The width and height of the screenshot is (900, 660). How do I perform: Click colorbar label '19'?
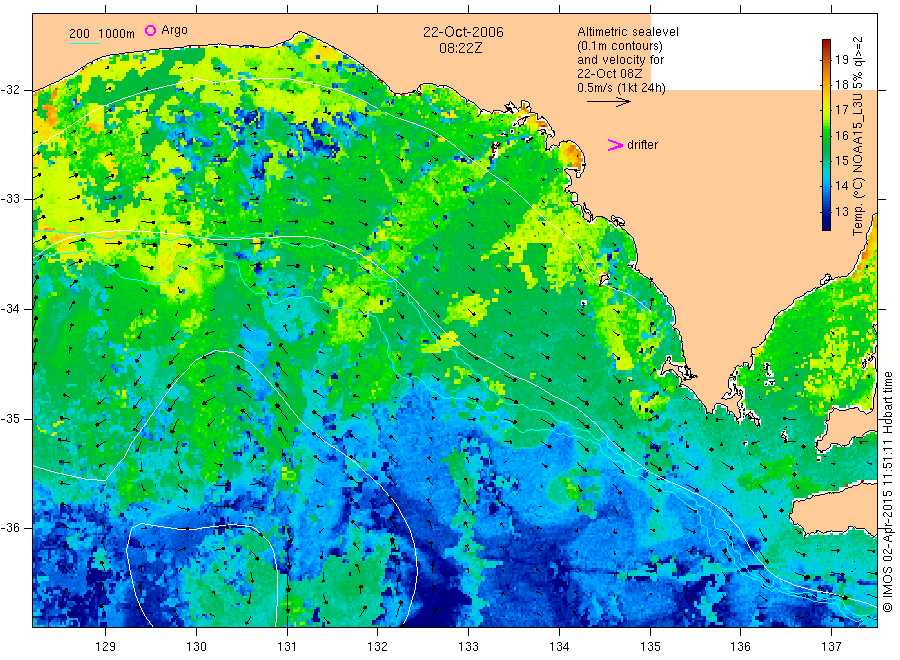click(x=841, y=59)
